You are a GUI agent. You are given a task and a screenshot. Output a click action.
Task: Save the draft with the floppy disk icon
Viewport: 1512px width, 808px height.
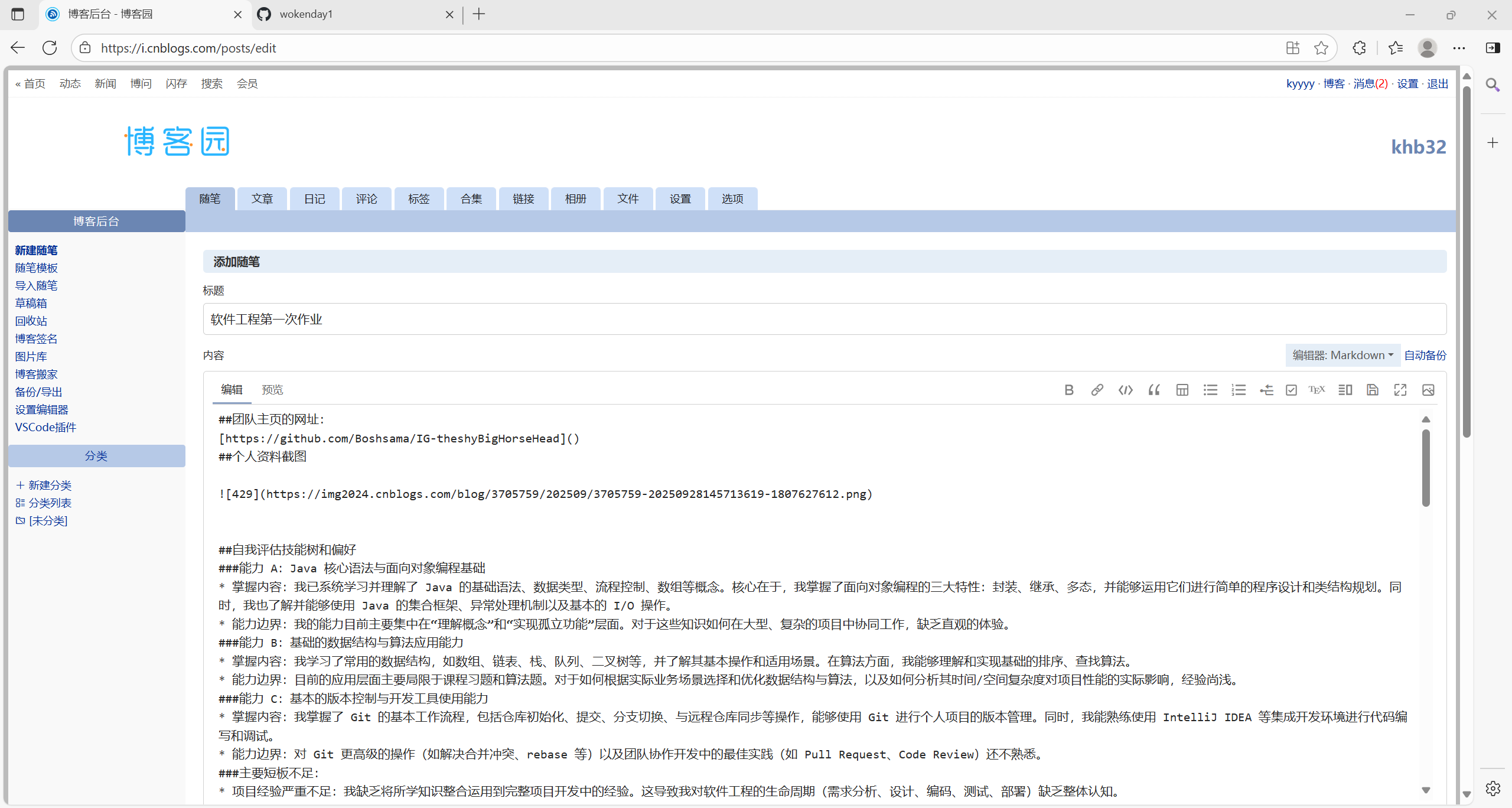1373,390
